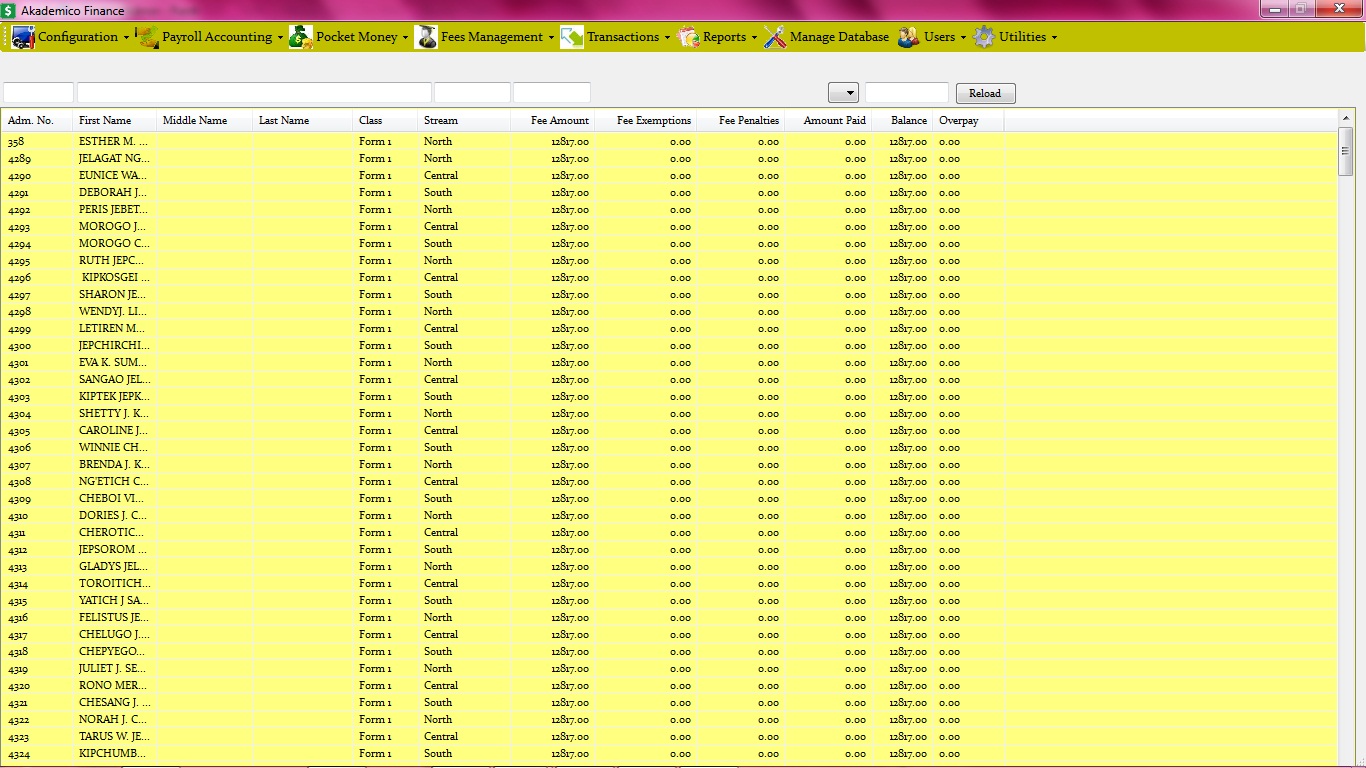Click the Fees Management graduate icon

coord(426,37)
